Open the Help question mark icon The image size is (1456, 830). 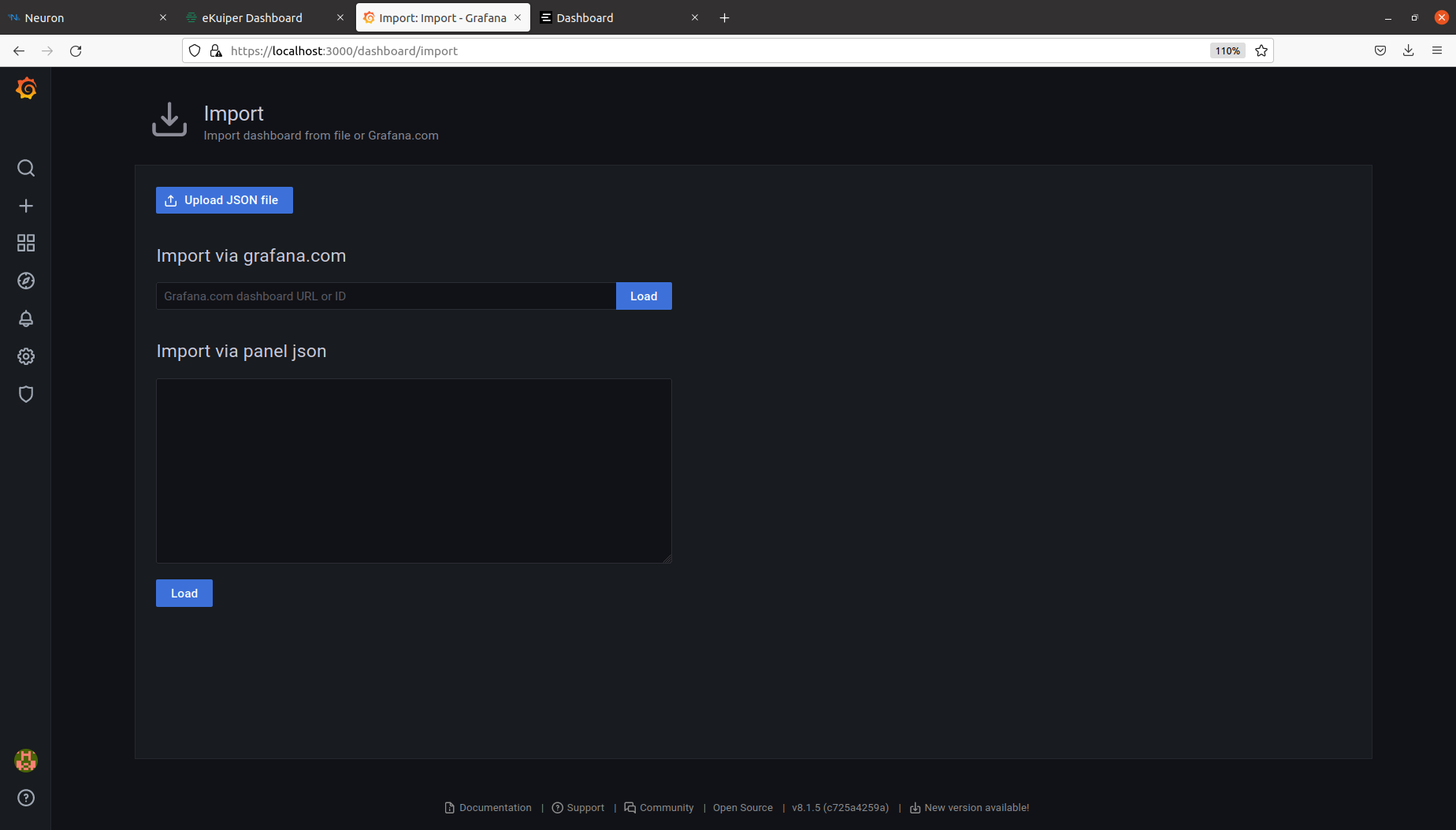26,798
